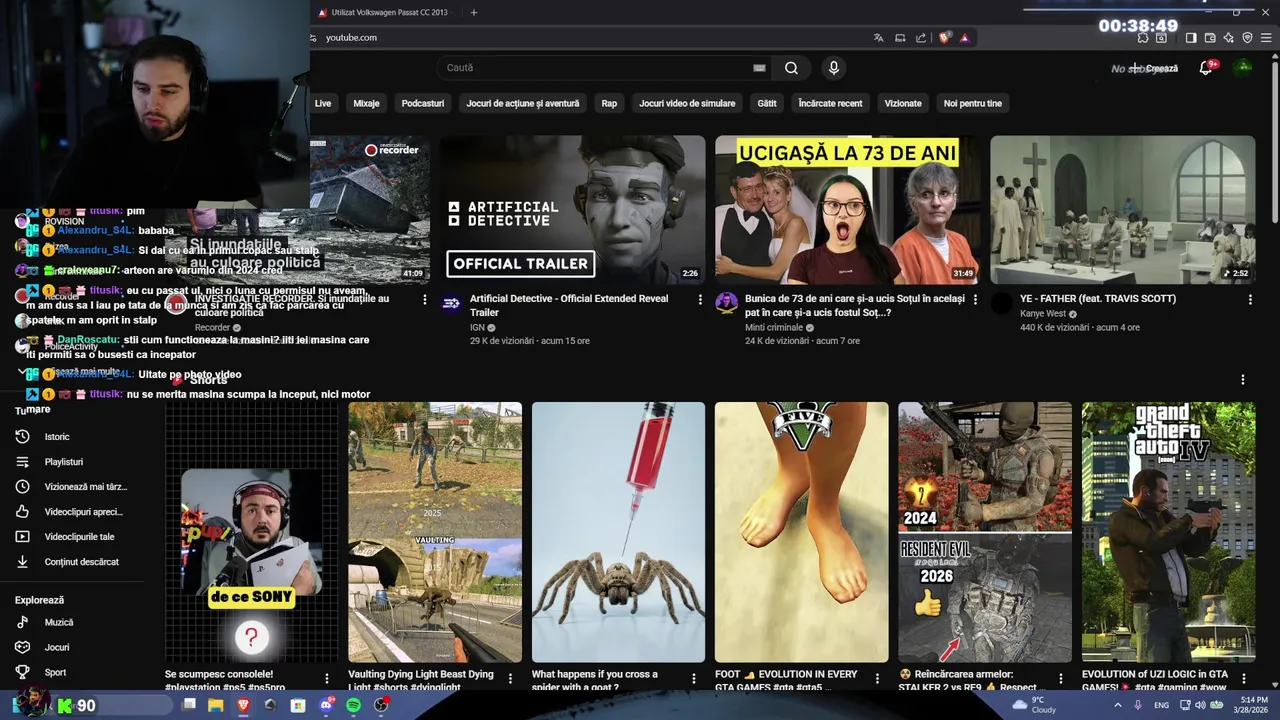
Task: Open a new browser tab
Action: click(474, 12)
